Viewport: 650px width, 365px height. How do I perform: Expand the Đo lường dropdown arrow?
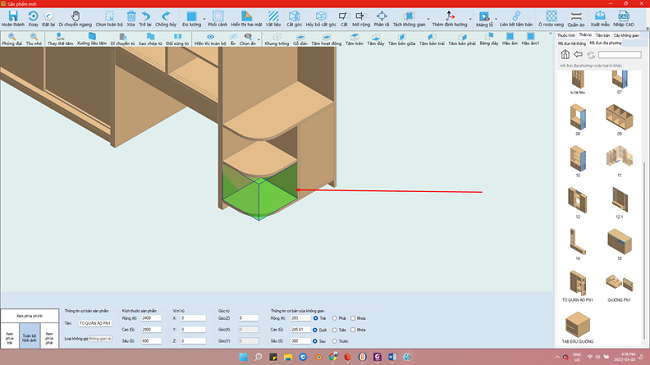204,19
